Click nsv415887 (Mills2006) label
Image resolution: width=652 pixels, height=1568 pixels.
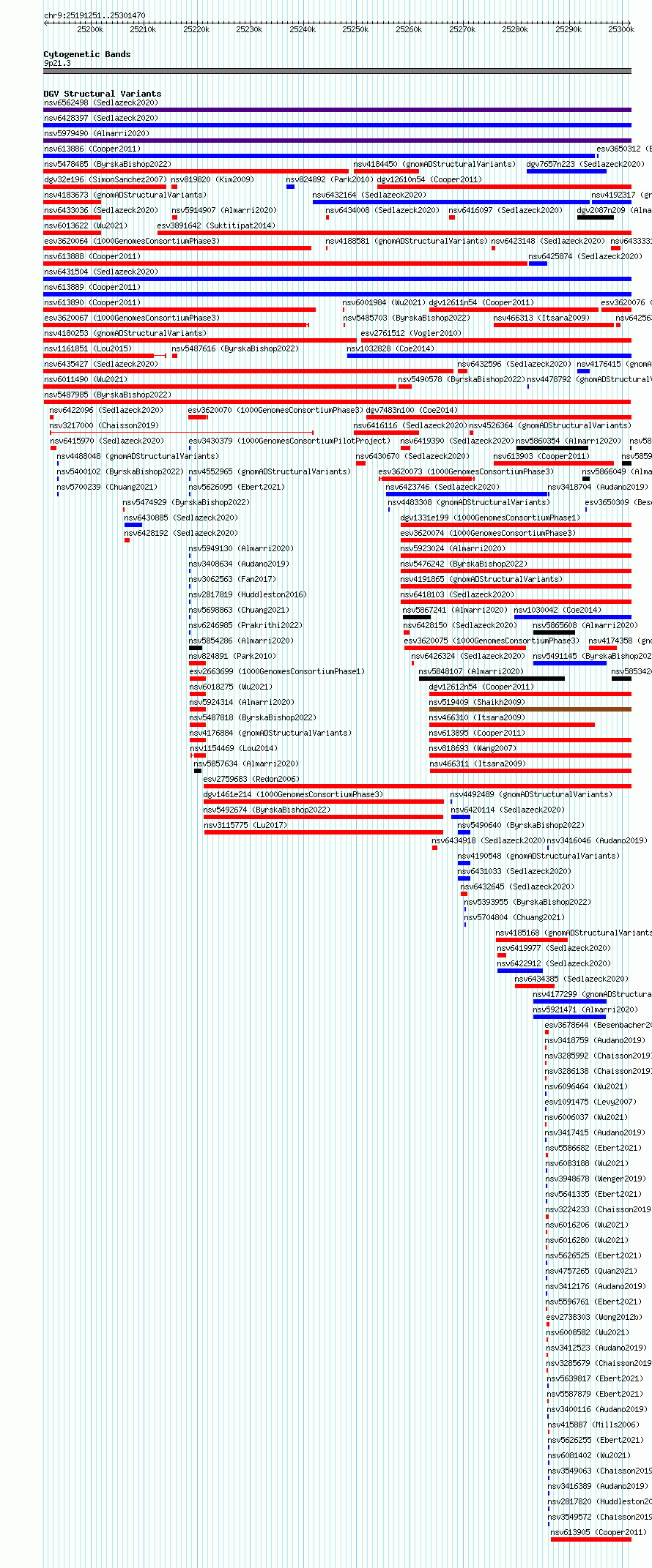[x=593, y=1425]
